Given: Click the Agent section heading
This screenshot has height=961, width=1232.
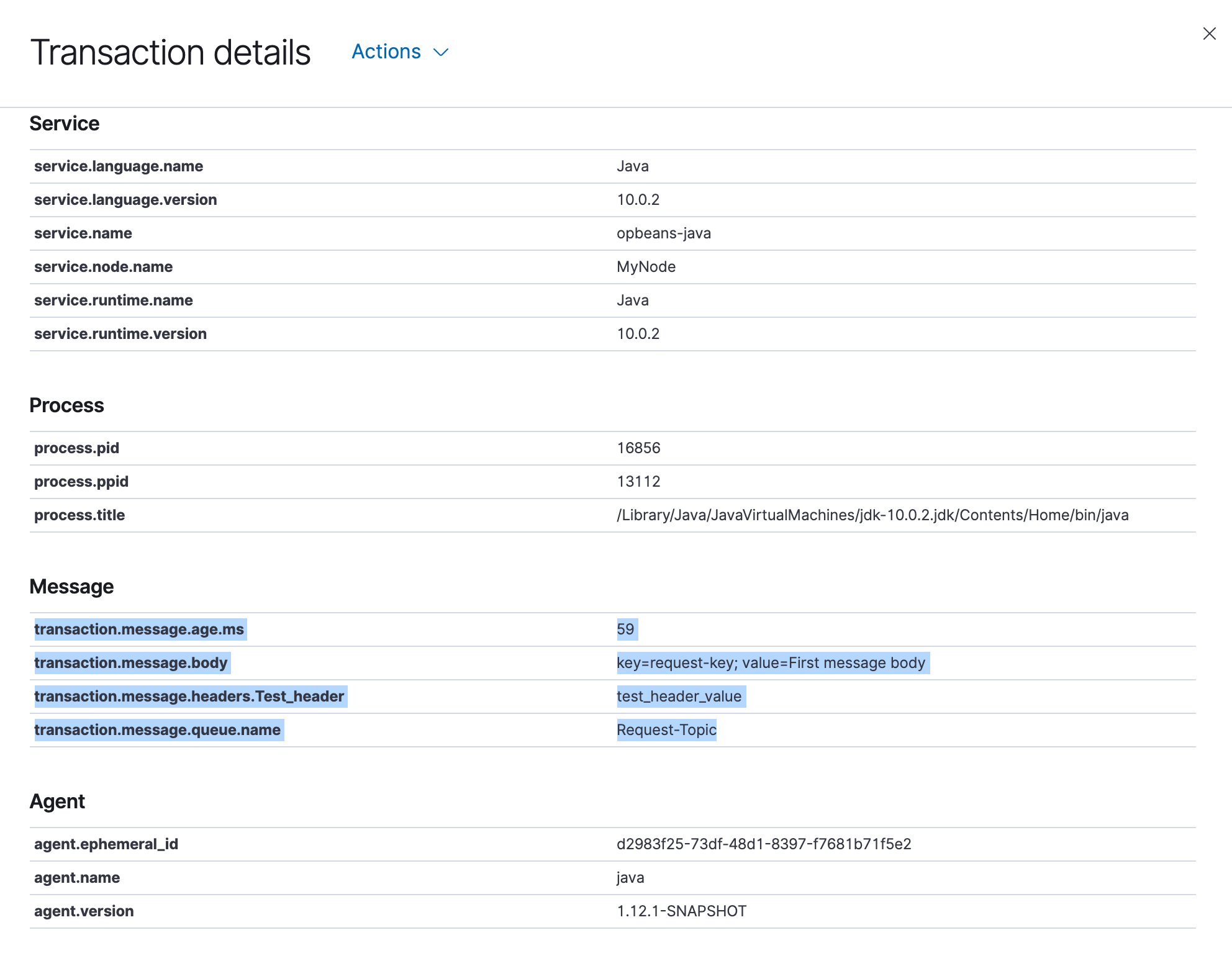Looking at the screenshot, I should coord(57,801).
